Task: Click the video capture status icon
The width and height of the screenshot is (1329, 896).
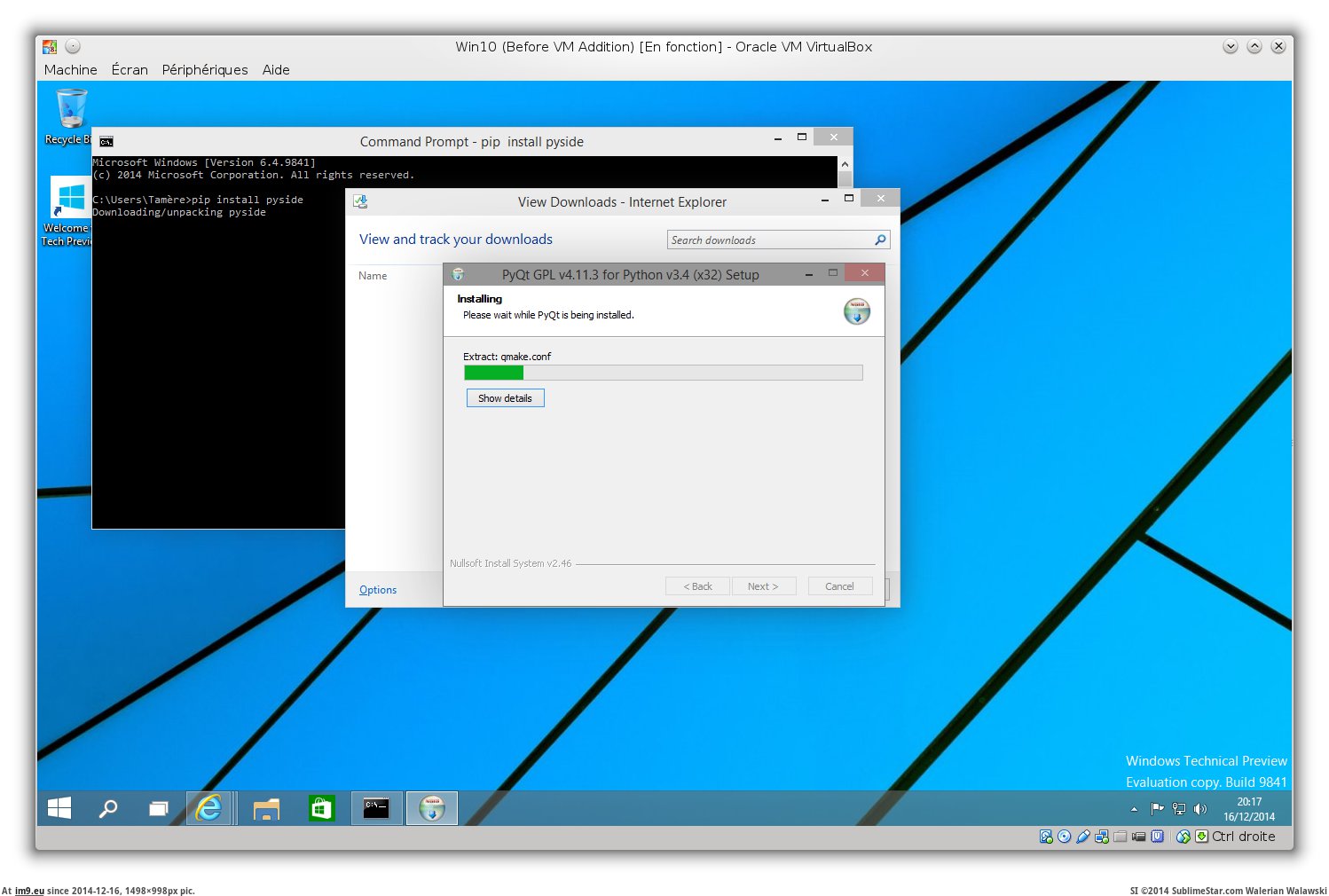Action: click(1139, 837)
